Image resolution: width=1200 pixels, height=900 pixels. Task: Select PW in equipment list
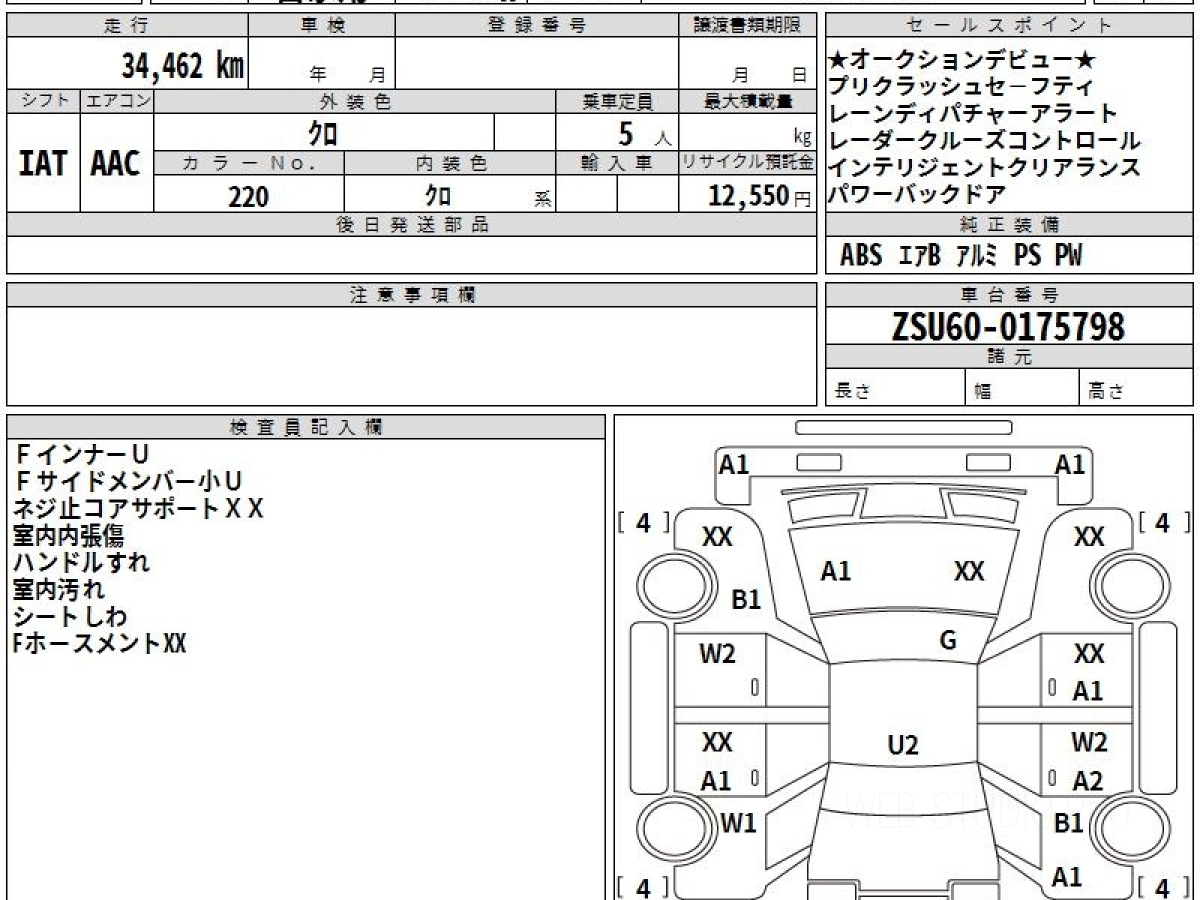[1069, 256]
